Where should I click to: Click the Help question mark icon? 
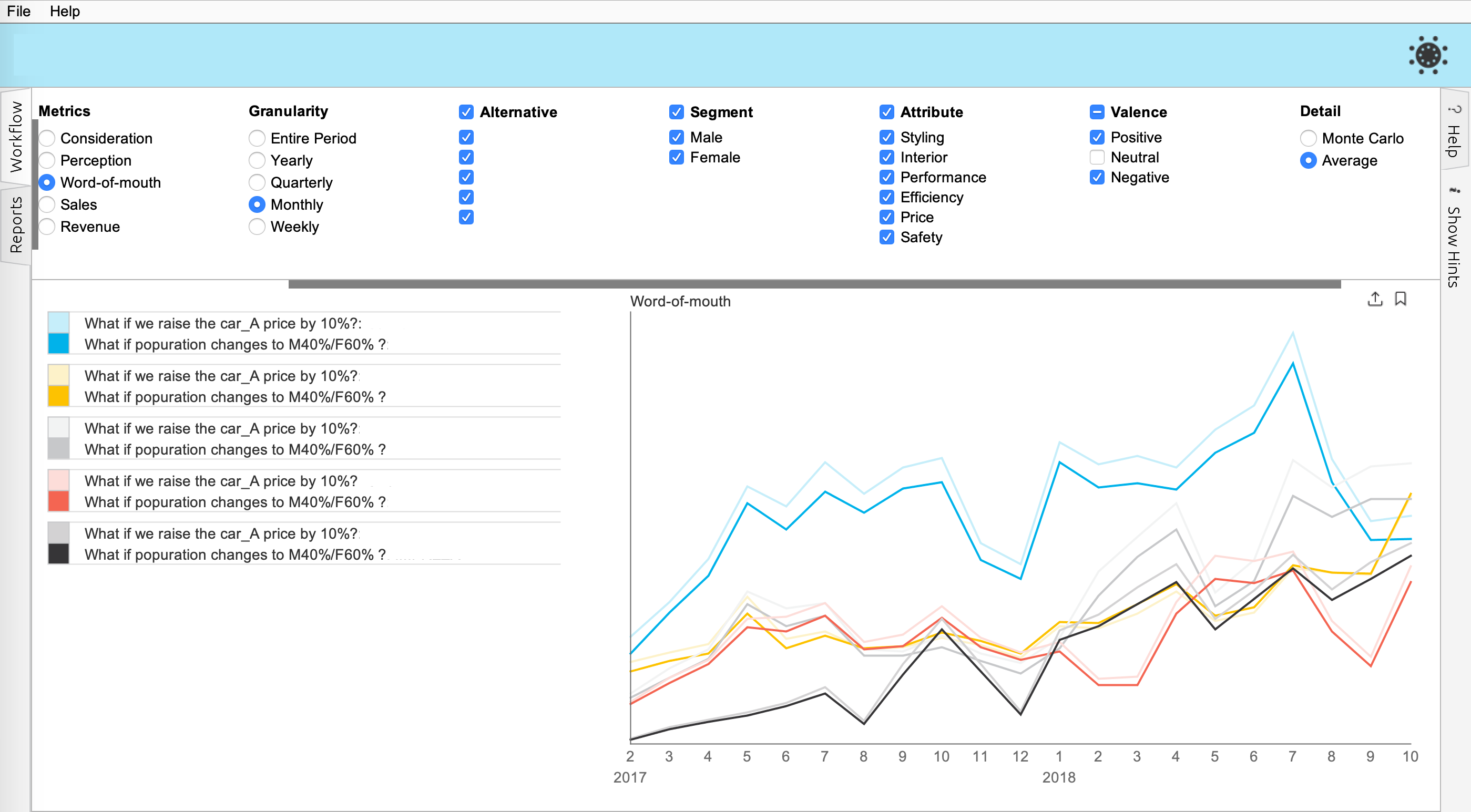pyautogui.click(x=1455, y=109)
